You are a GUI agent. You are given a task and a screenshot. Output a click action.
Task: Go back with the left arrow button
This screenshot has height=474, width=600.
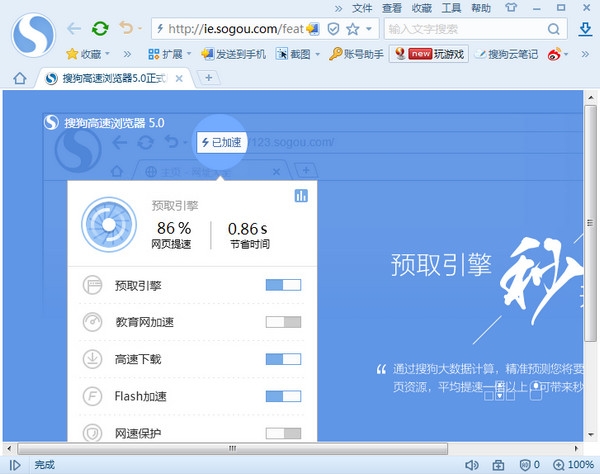[x=73, y=29]
